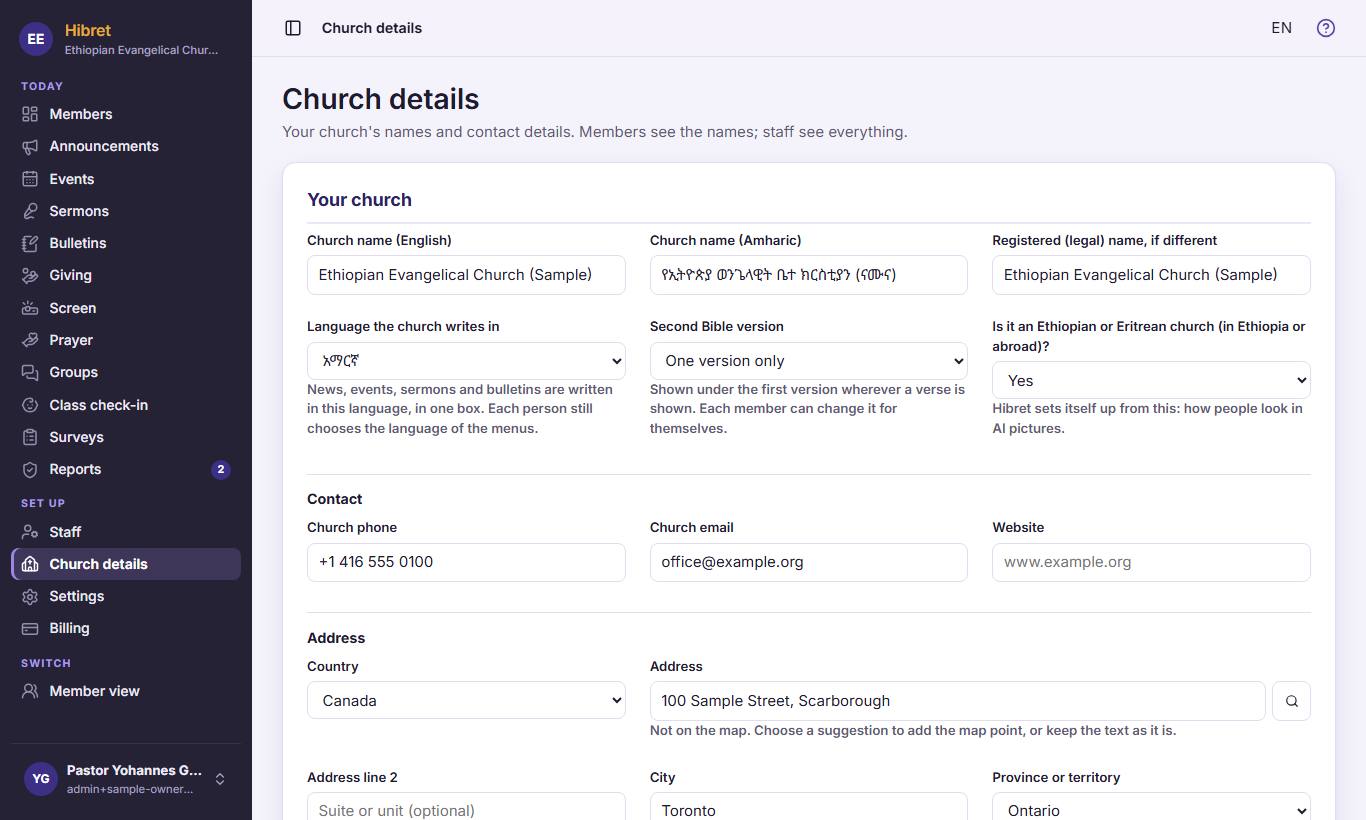Open Billing in the sidebar
The height and width of the screenshot is (820, 1366).
(x=126, y=628)
